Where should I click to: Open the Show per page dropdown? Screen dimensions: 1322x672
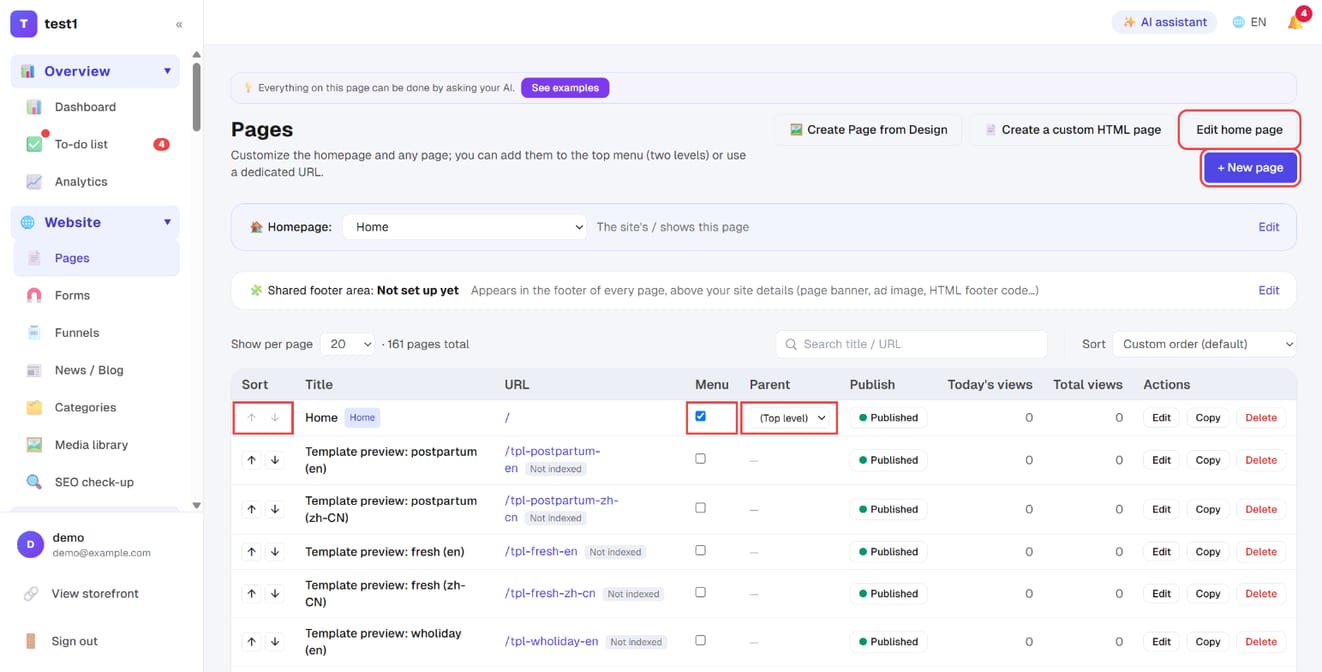347,344
